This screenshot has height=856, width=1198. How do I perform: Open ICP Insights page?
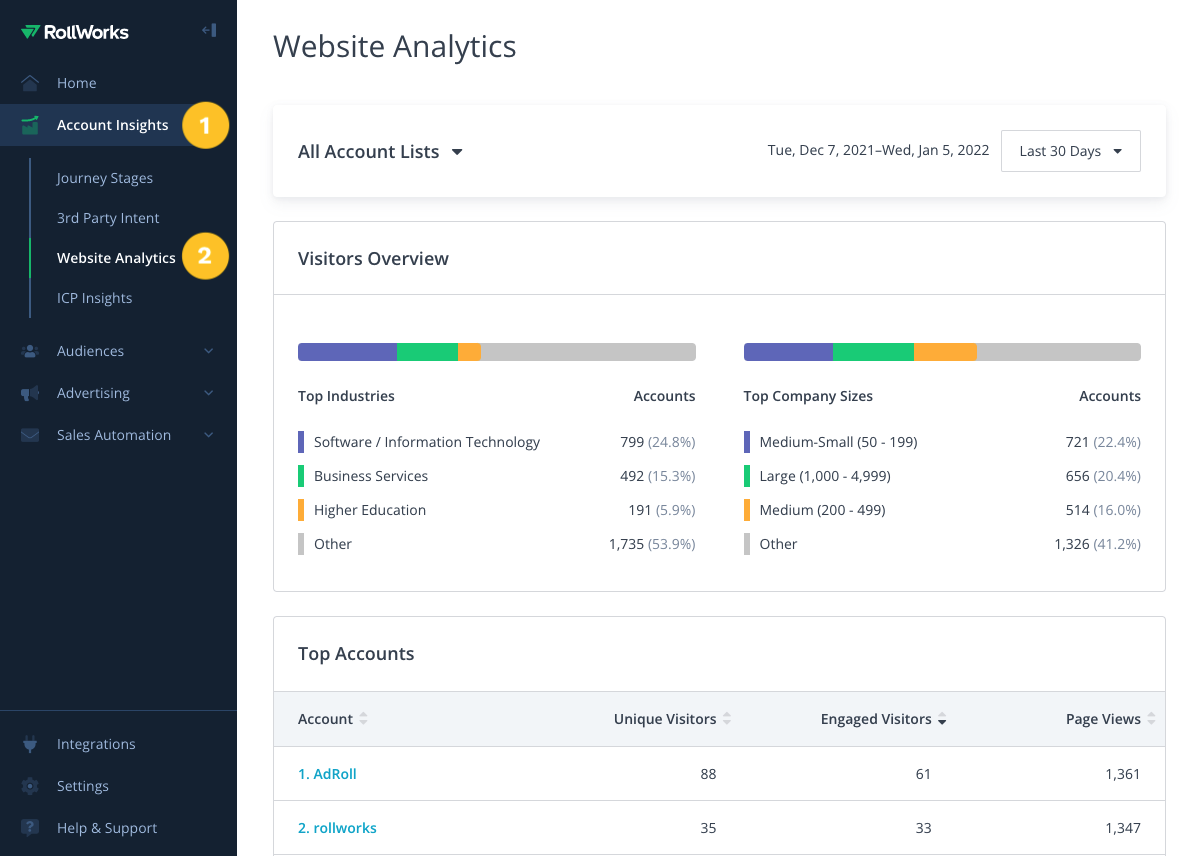pyautogui.click(x=94, y=298)
